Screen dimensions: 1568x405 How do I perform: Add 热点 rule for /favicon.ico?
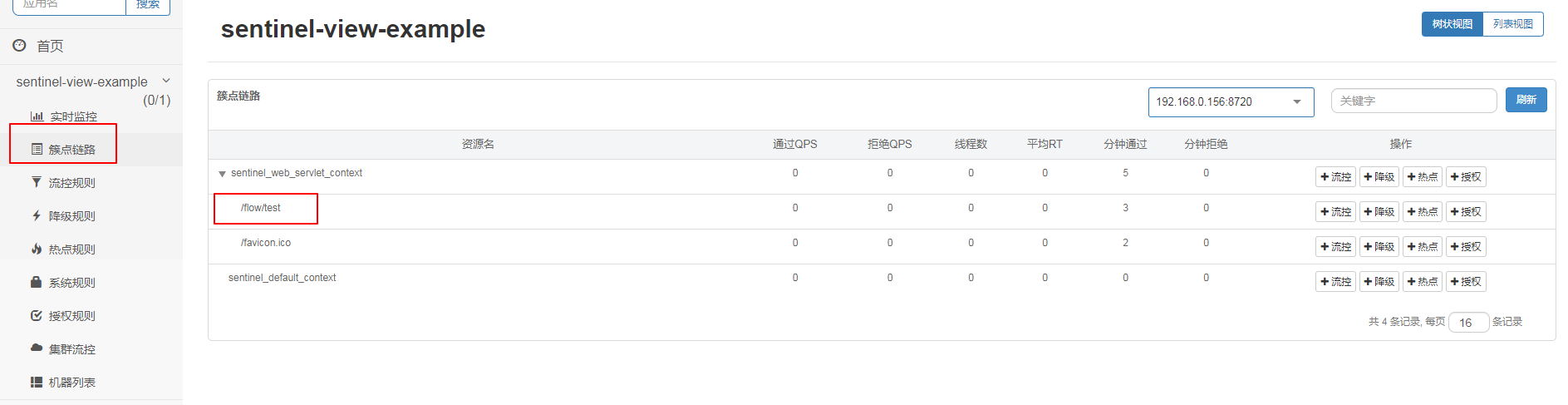coord(1422,247)
